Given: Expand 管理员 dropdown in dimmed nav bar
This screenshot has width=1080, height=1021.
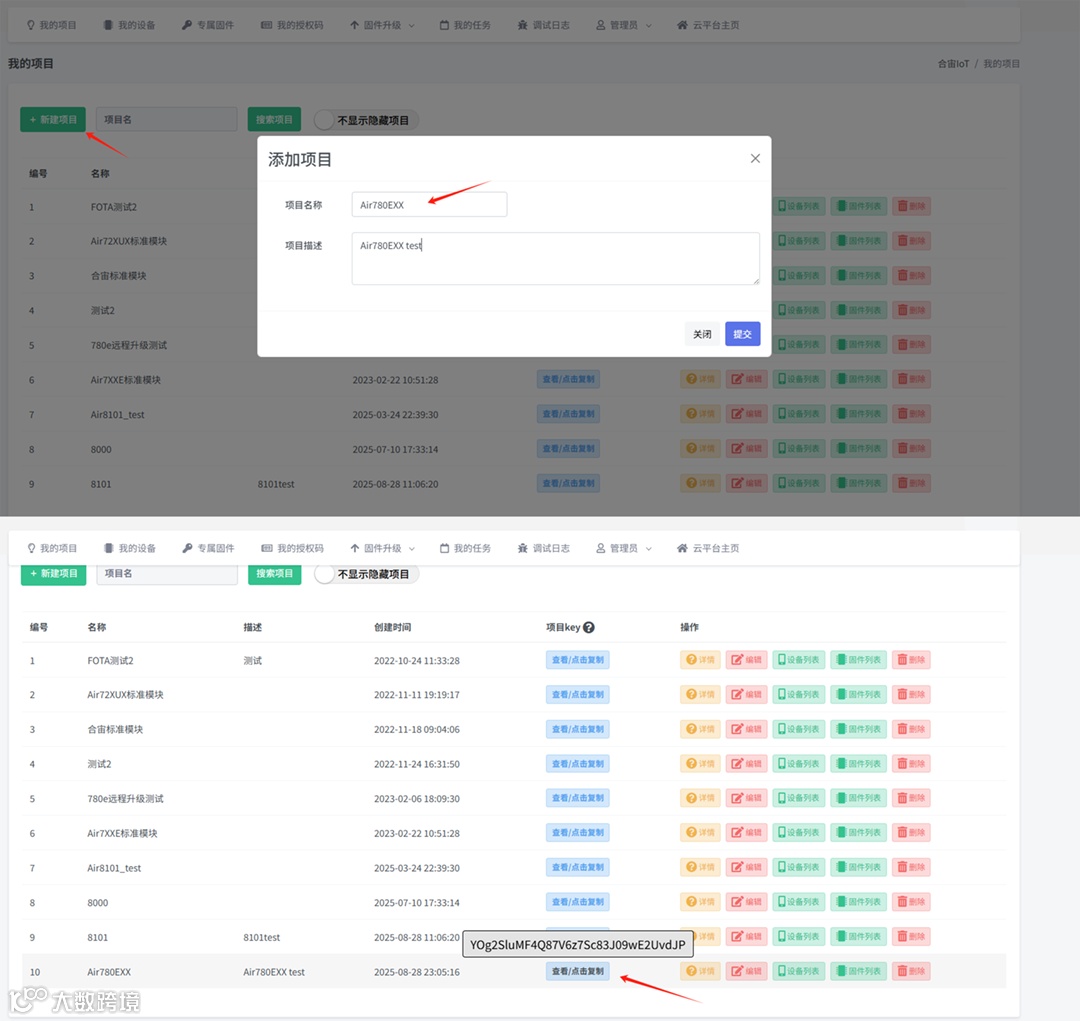Looking at the screenshot, I should pyautogui.click(x=624, y=25).
